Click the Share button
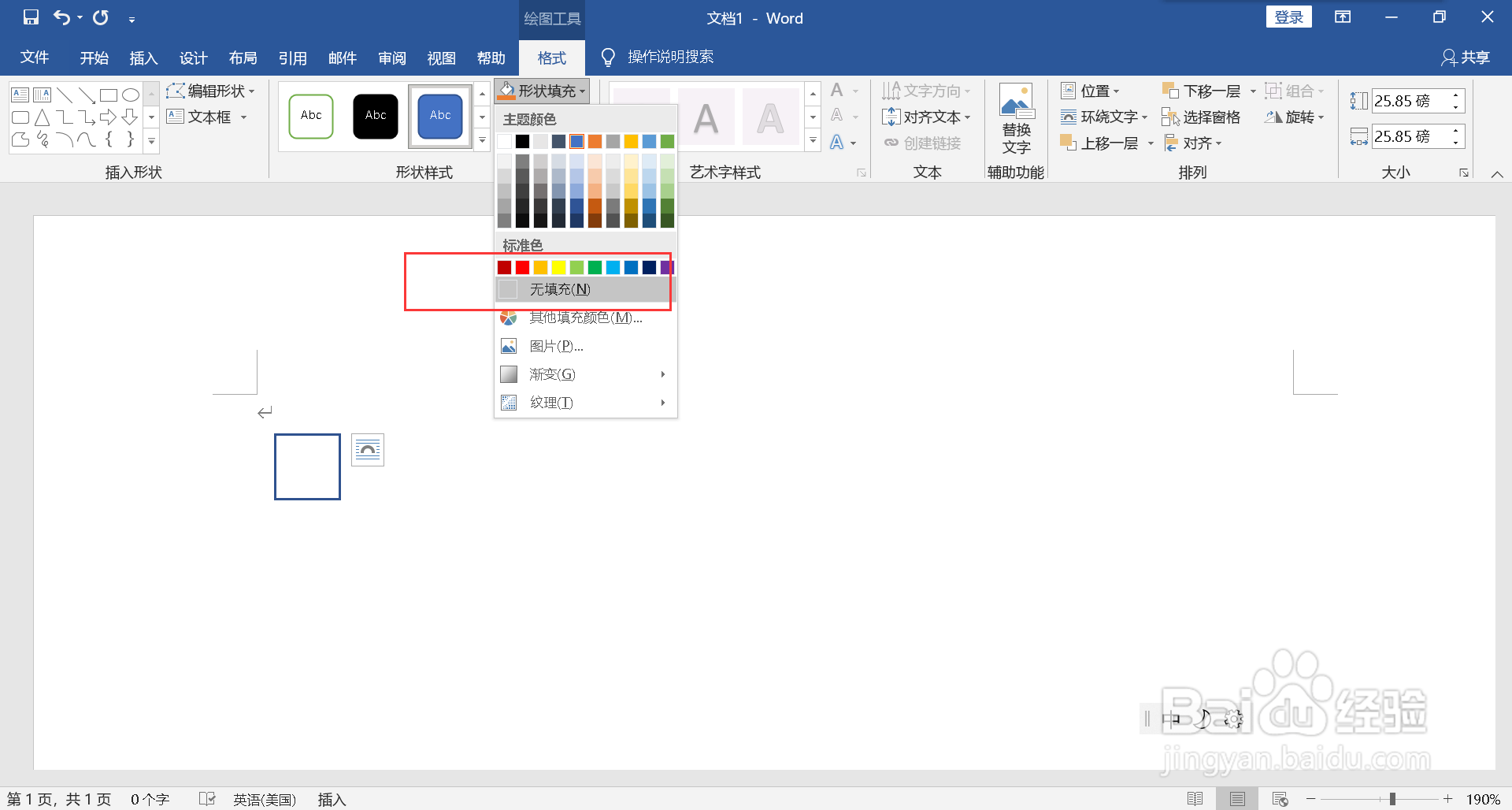 click(x=1466, y=58)
